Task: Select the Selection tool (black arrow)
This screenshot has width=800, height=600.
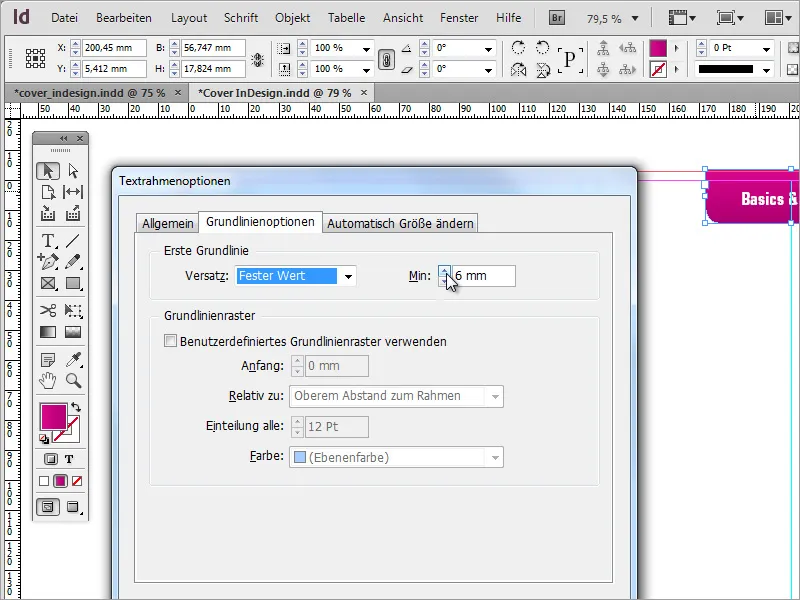Action: 48,170
